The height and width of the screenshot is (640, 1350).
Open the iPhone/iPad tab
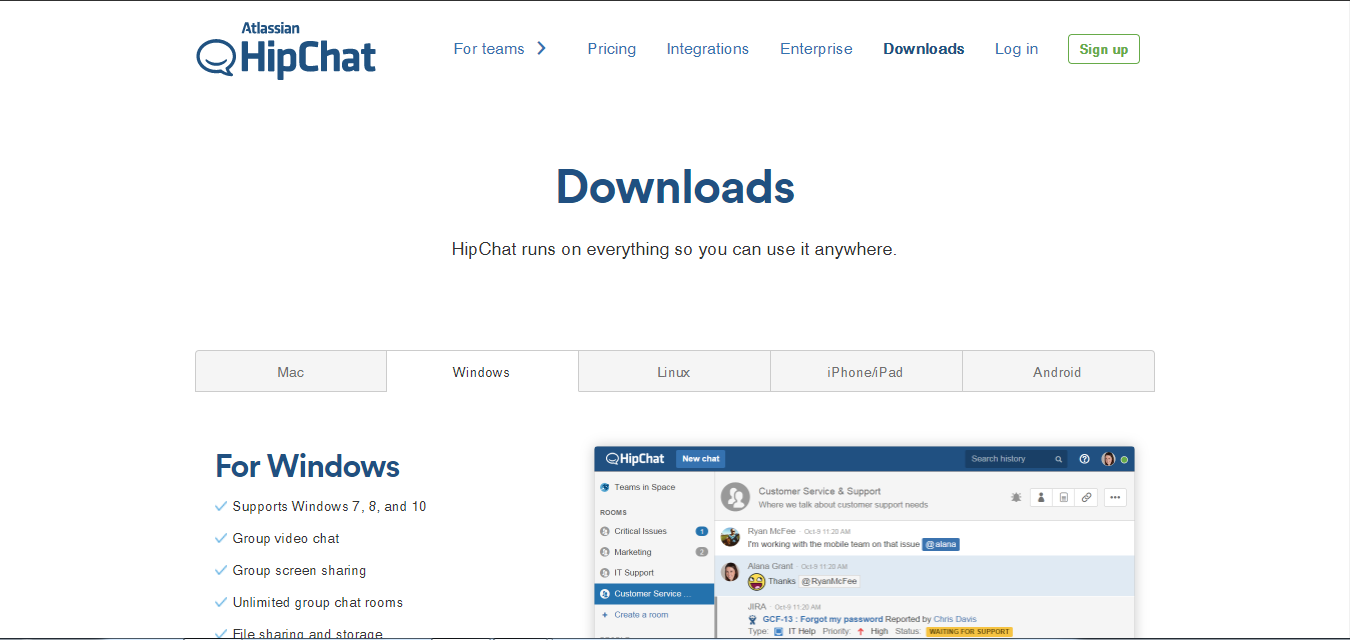coord(865,372)
